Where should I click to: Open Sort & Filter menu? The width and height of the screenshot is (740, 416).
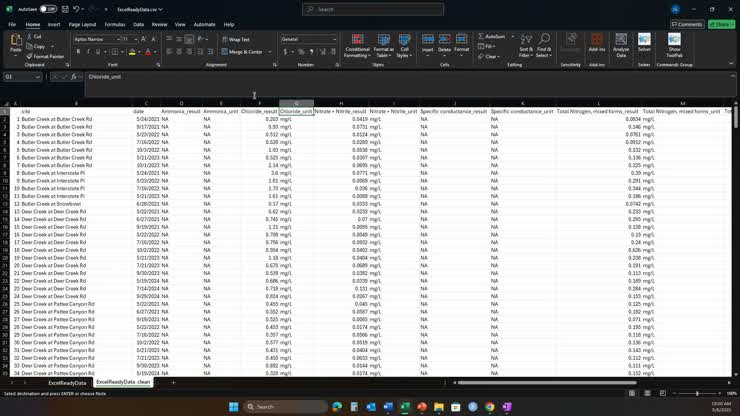tap(526, 46)
